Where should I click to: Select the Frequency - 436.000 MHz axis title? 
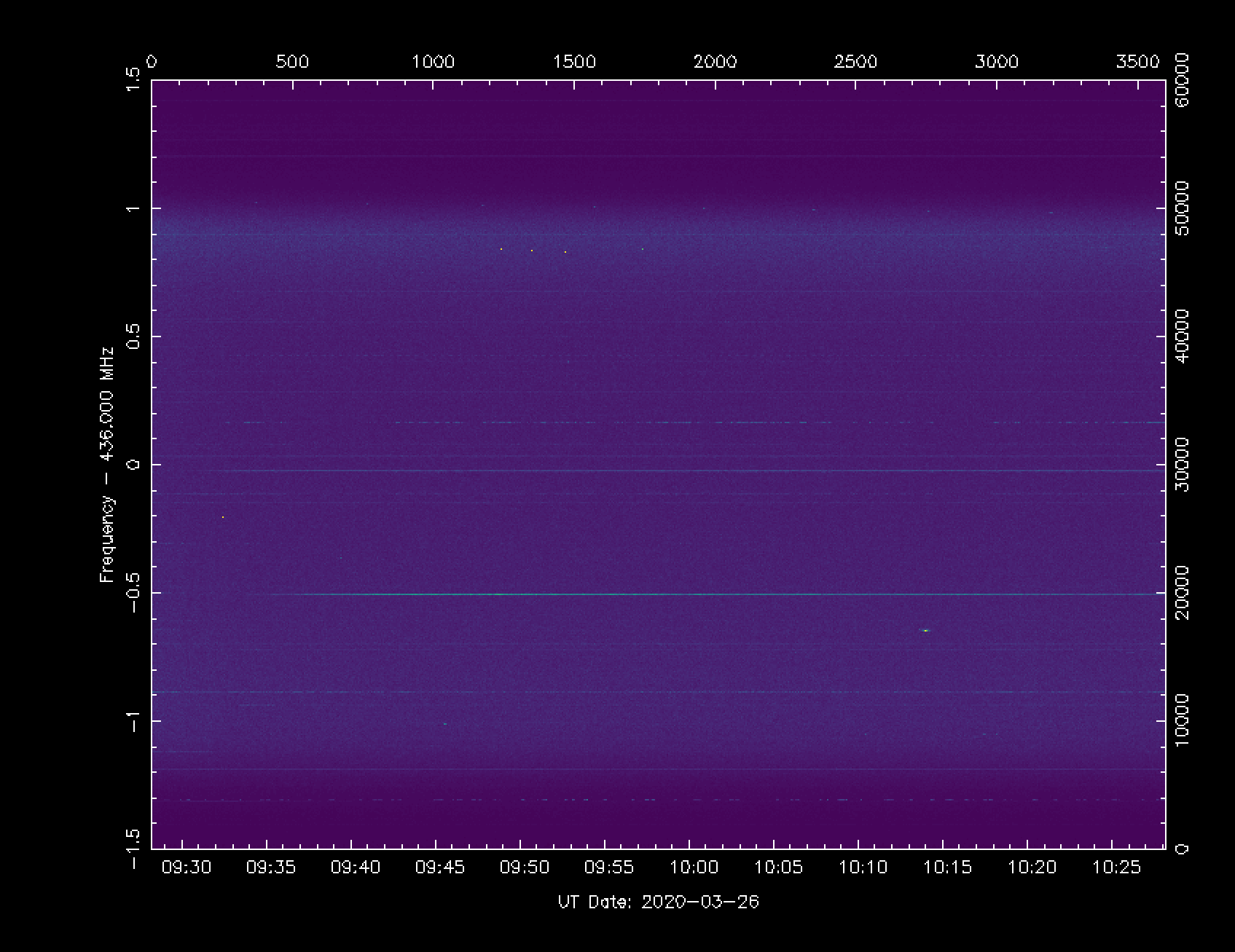pos(108,465)
